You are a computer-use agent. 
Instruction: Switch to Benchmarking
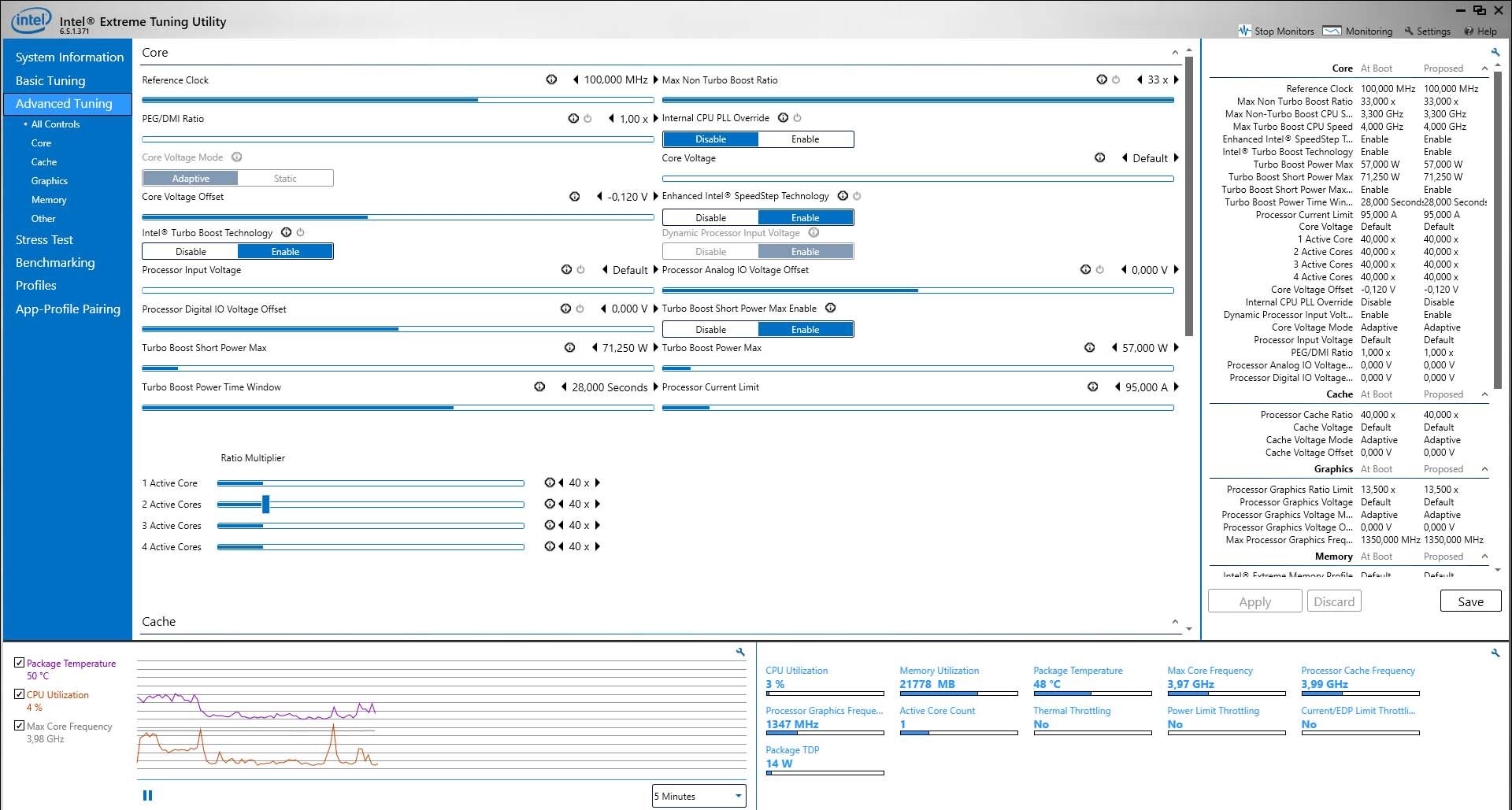(x=55, y=263)
